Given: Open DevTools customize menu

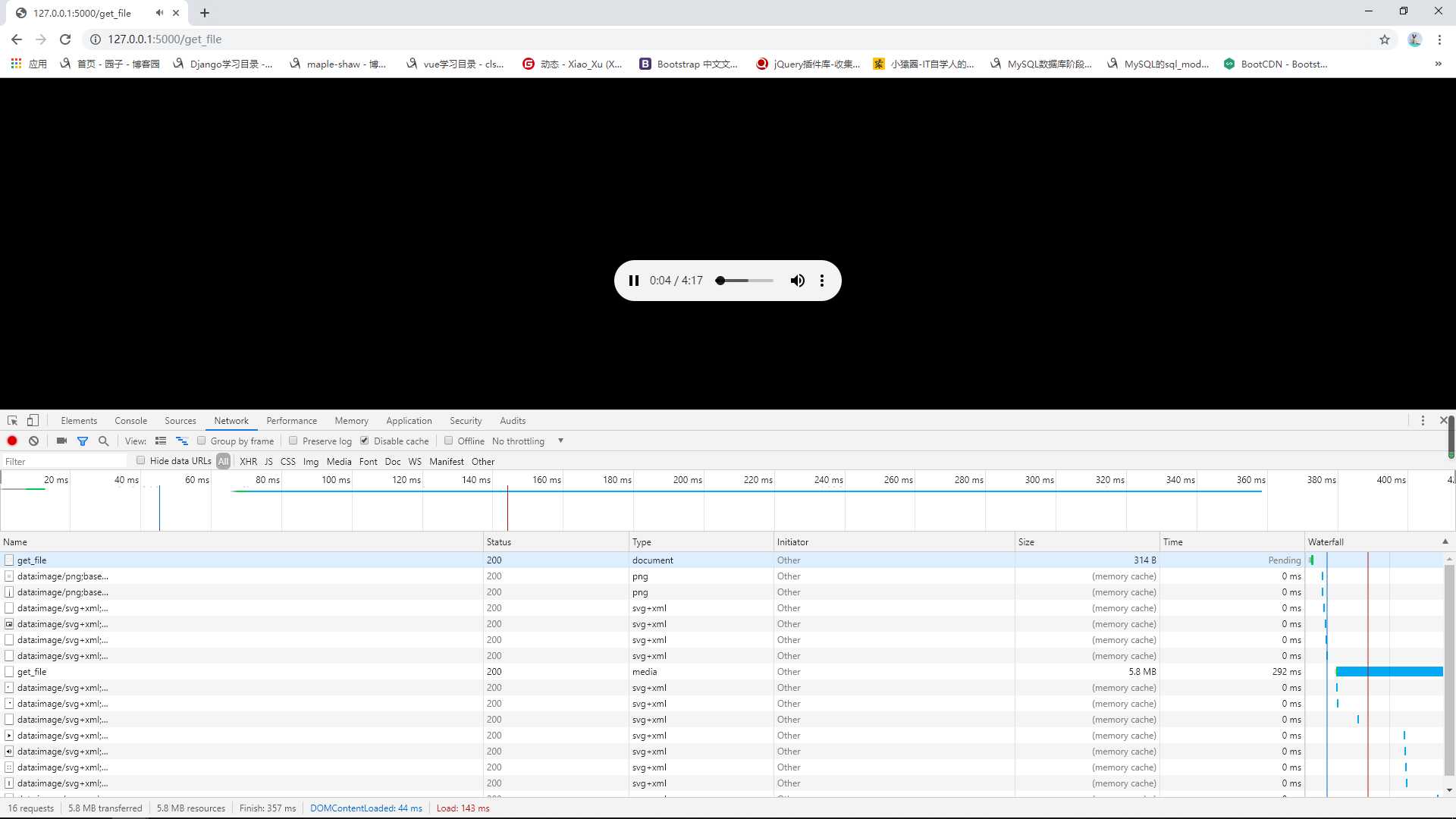Looking at the screenshot, I should click(x=1423, y=420).
